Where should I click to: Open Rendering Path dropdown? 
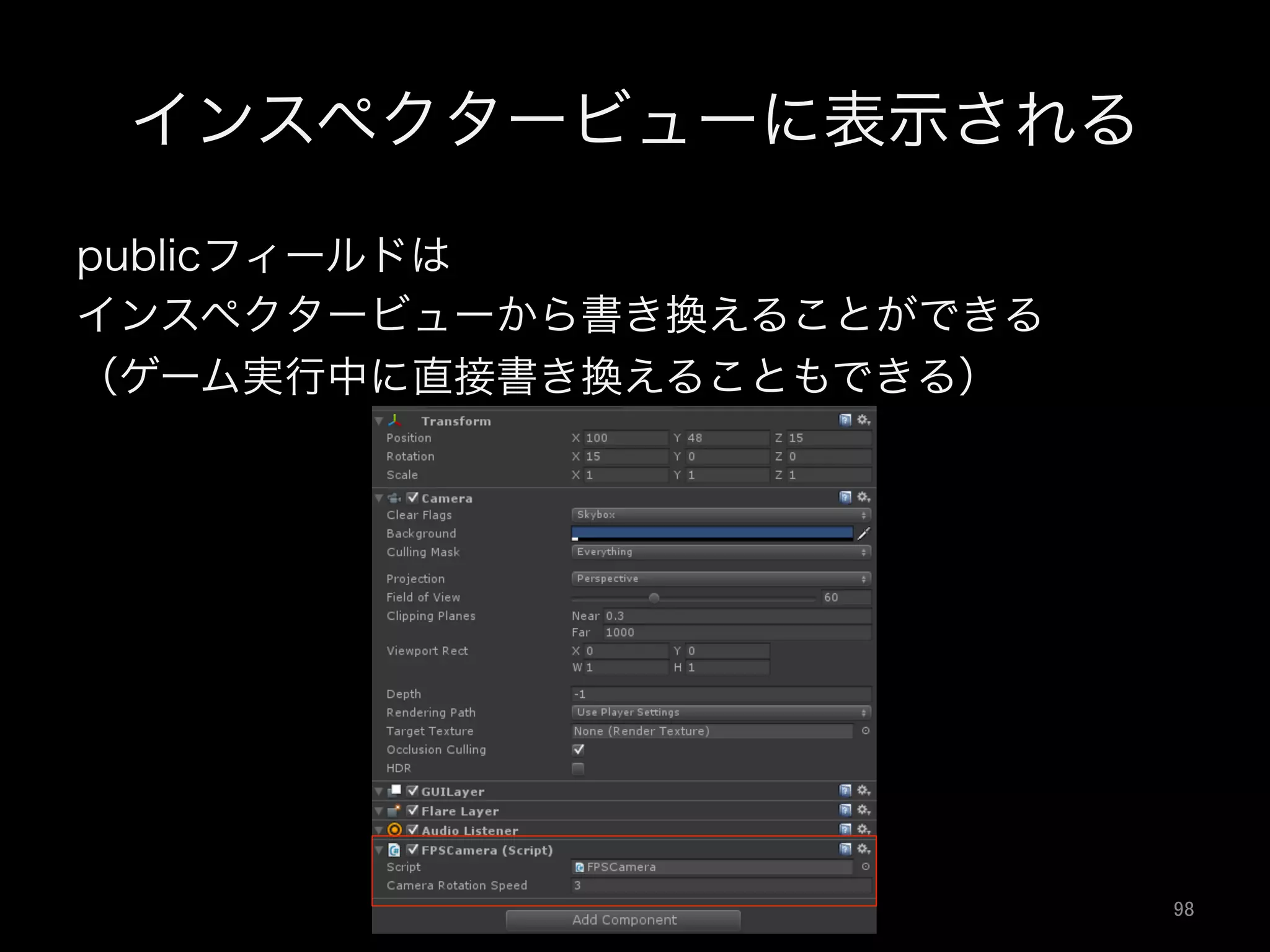coord(721,712)
